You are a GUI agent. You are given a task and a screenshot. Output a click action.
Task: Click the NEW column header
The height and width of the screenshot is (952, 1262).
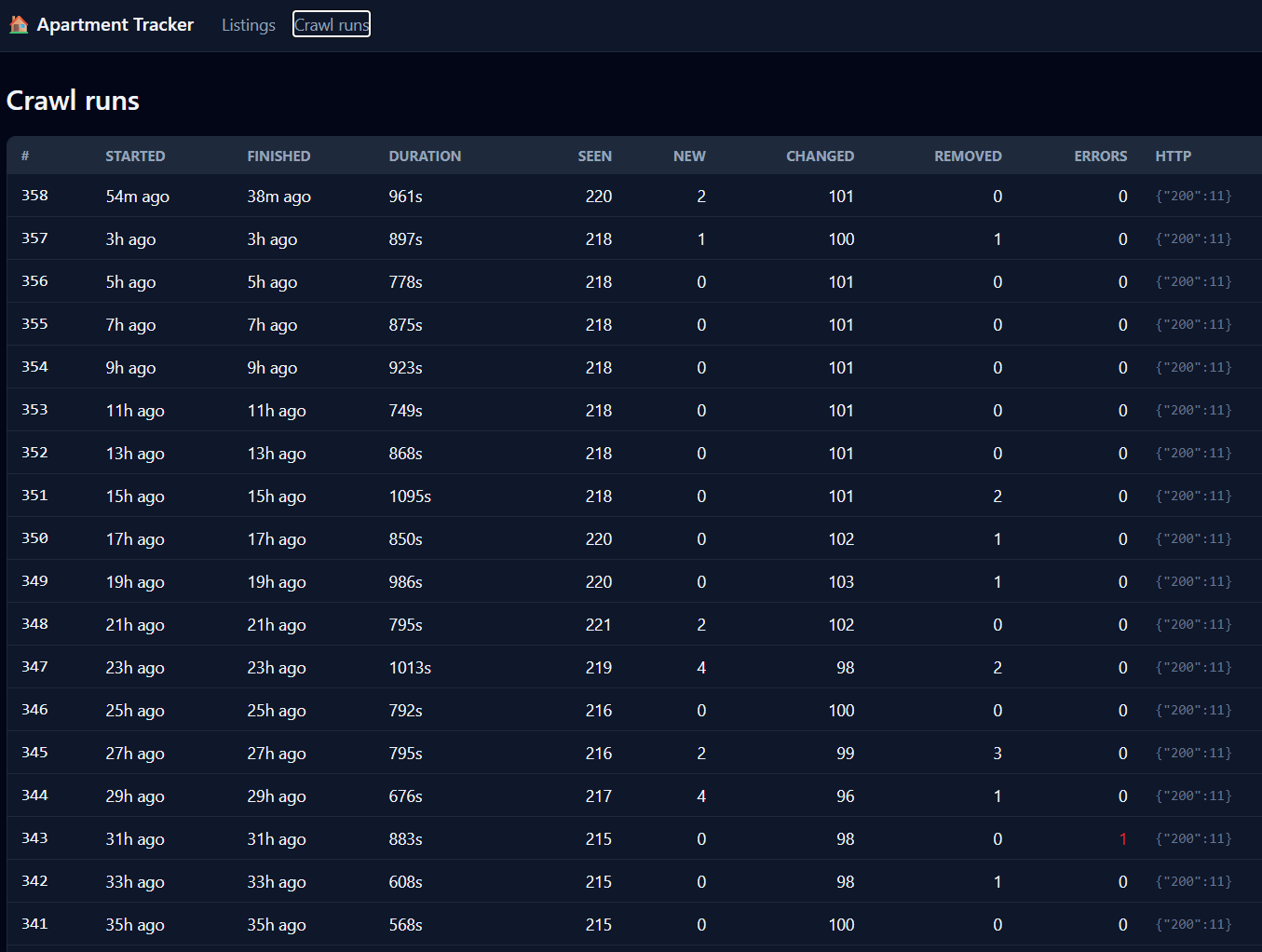689,156
